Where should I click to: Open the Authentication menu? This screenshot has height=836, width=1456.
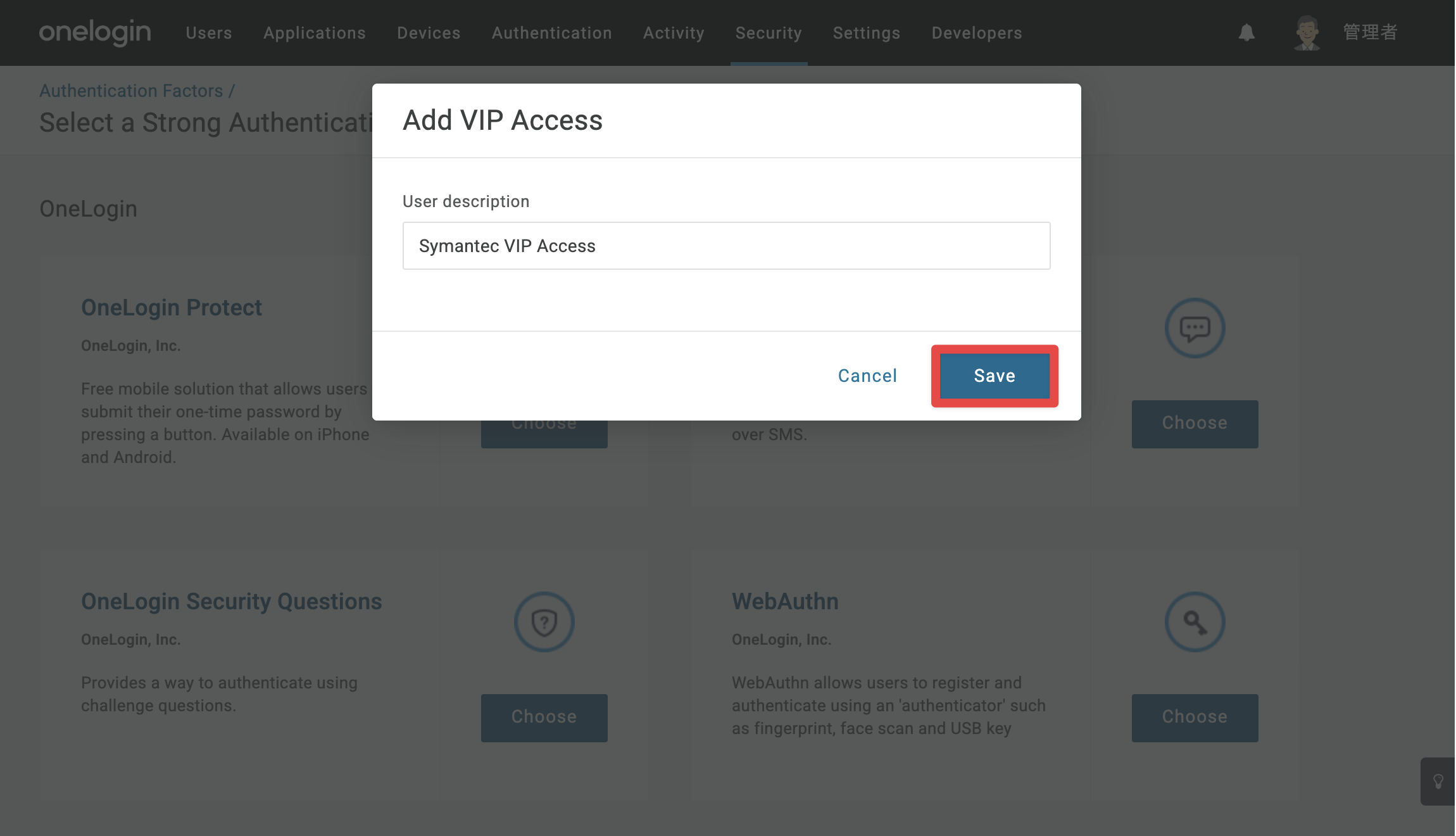(x=552, y=33)
